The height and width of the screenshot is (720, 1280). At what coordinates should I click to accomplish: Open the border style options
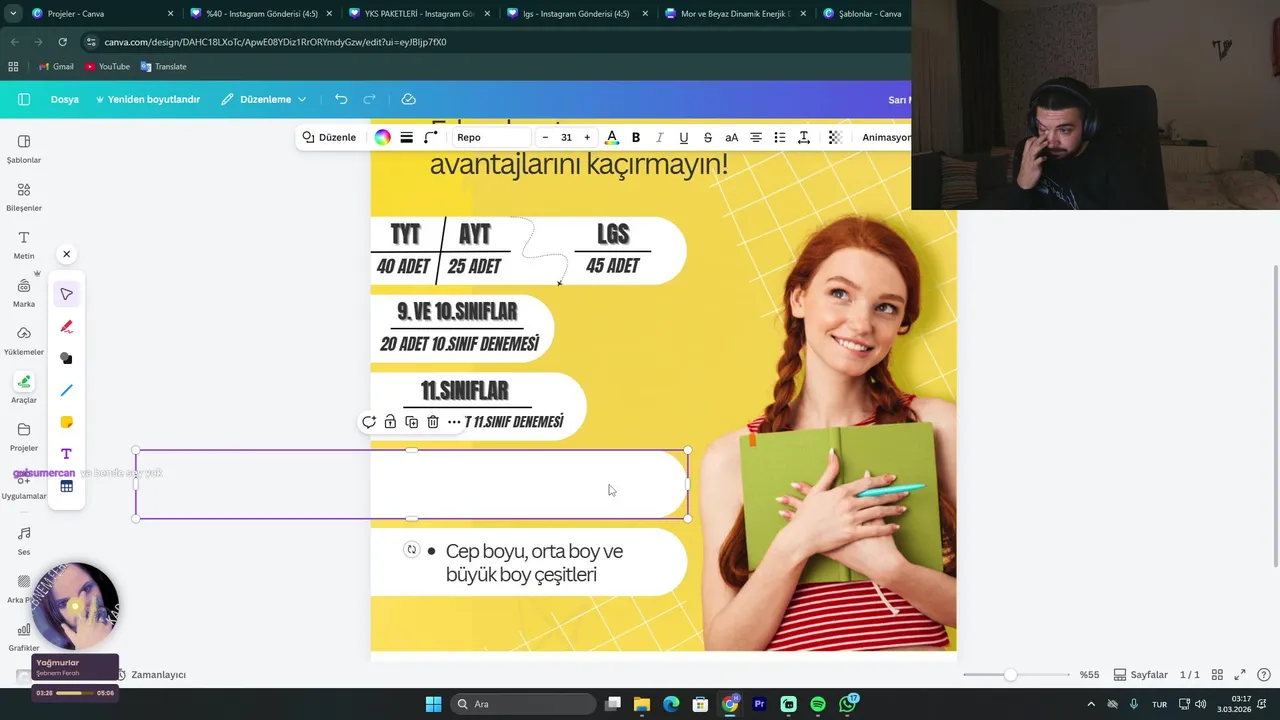pos(407,137)
